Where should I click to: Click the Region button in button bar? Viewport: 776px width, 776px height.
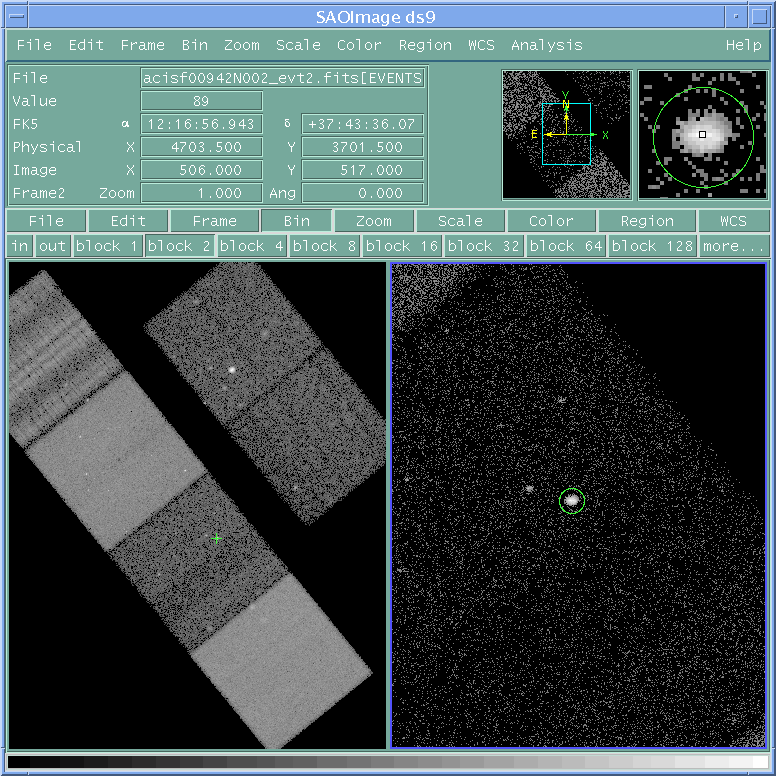point(647,221)
